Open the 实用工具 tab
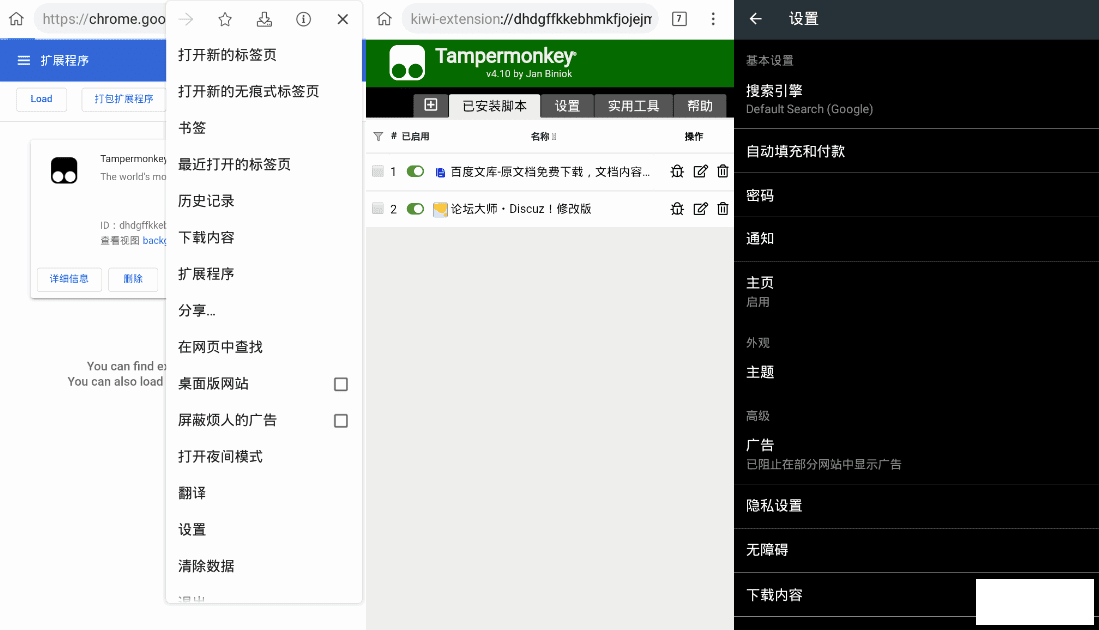Viewport: 1099px width, 630px height. coord(634,106)
